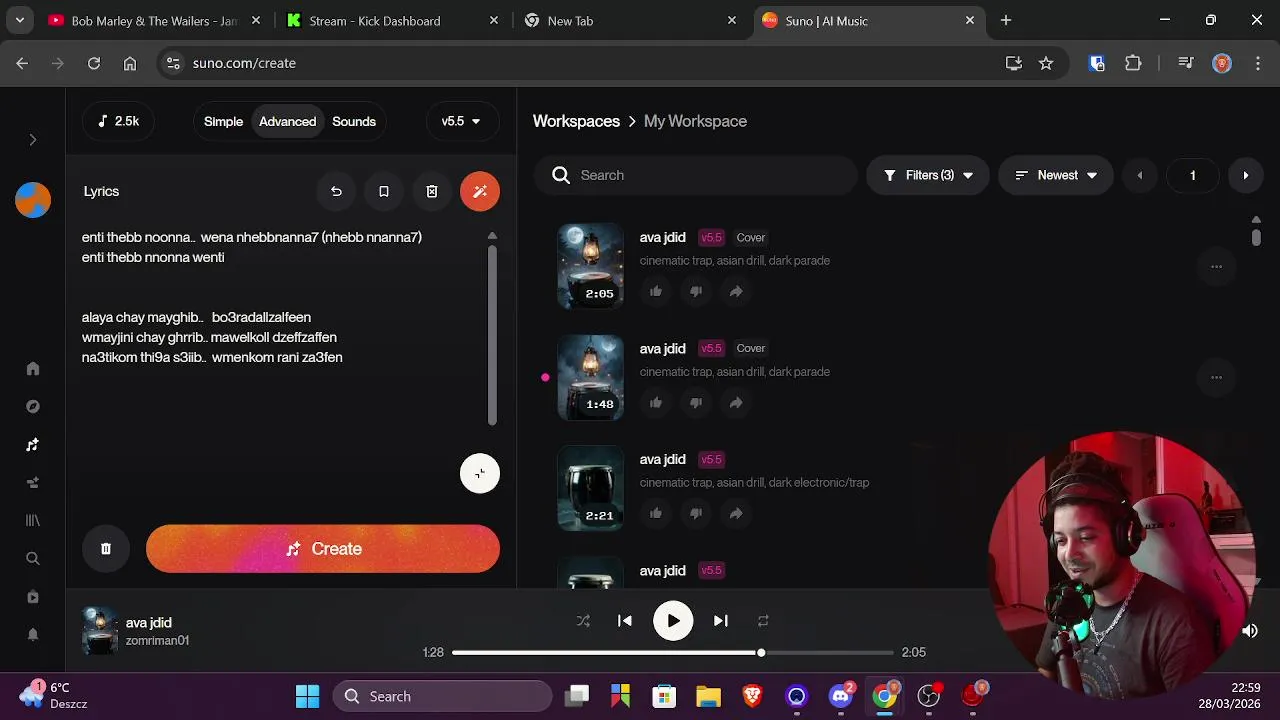The width and height of the screenshot is (1280, 720).
Task: Click the lyrics panel scrollbar
Action: point(492,335)
